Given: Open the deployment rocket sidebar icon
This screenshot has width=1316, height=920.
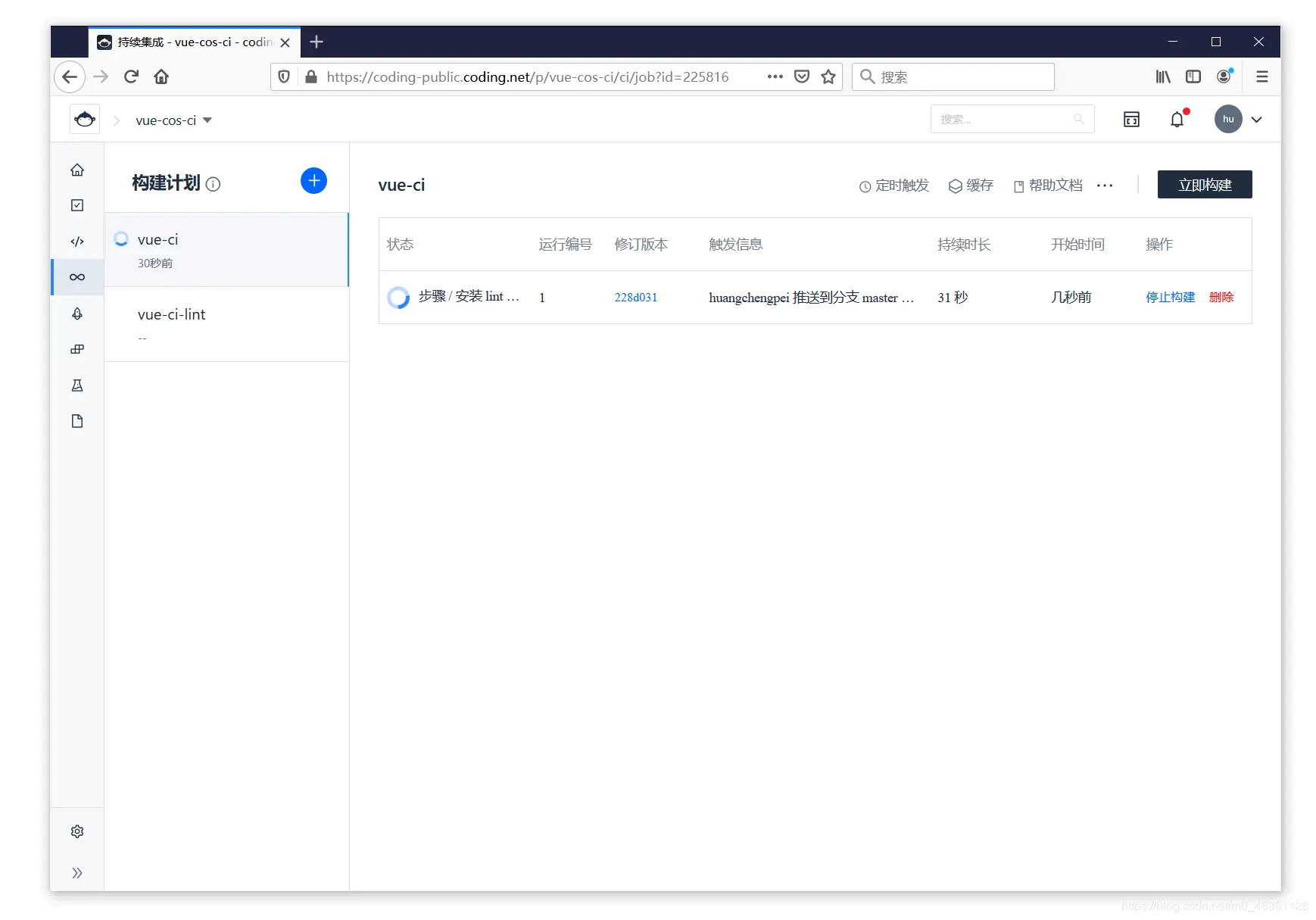Looking at the screenshot, I should pyautogui.click(x=77, y=313).
